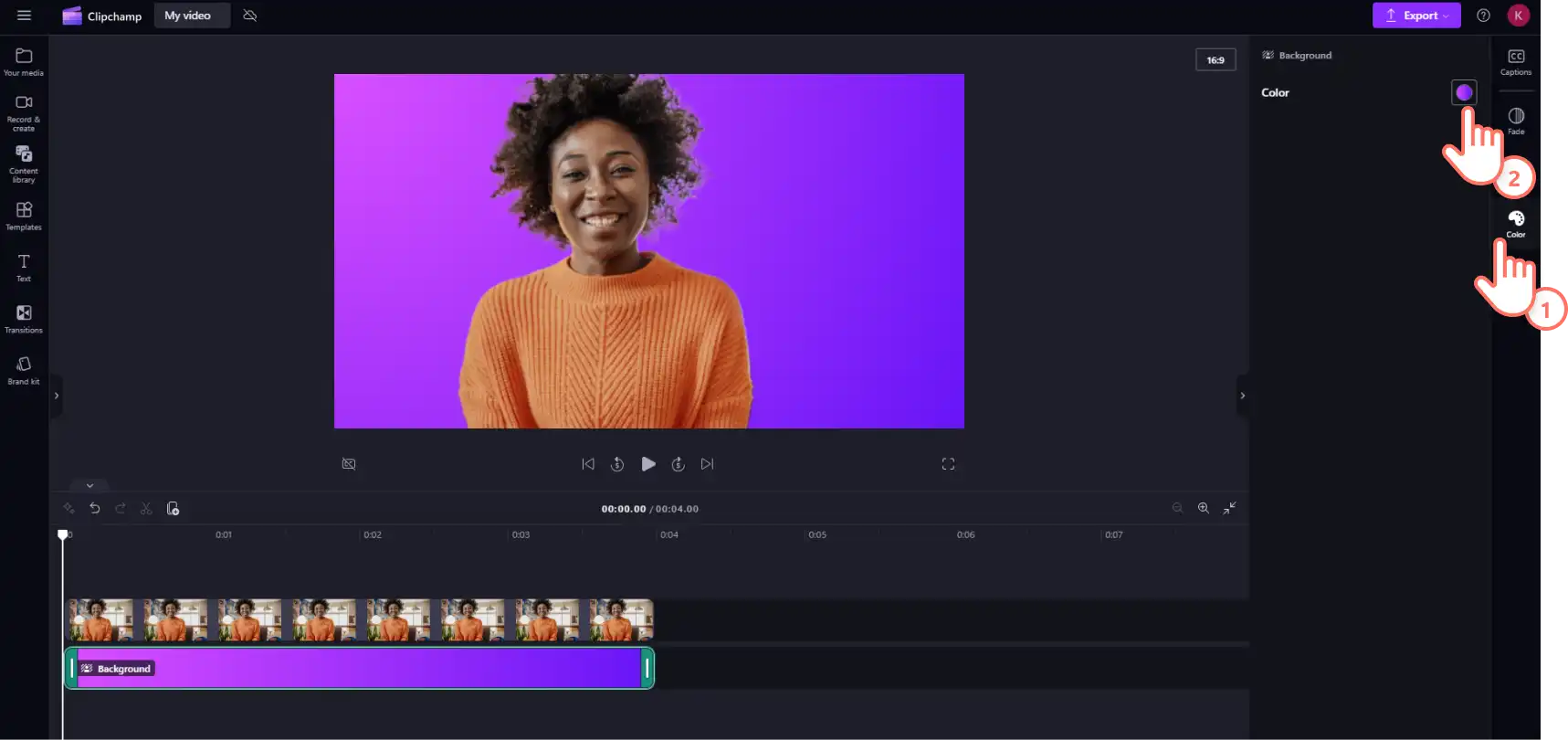Select the playhead at timeline start
Viewport: 1568px width, 740px height.
tap(63, 534)
